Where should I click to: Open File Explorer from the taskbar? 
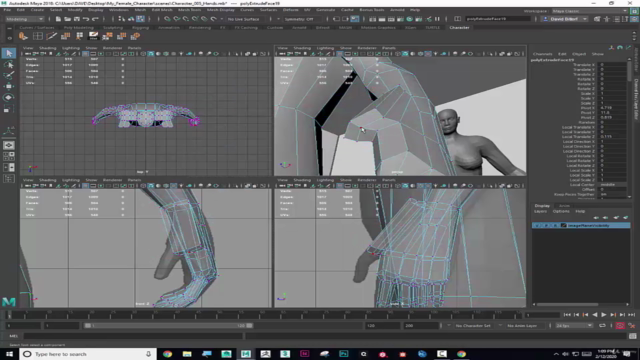[187, 354]
